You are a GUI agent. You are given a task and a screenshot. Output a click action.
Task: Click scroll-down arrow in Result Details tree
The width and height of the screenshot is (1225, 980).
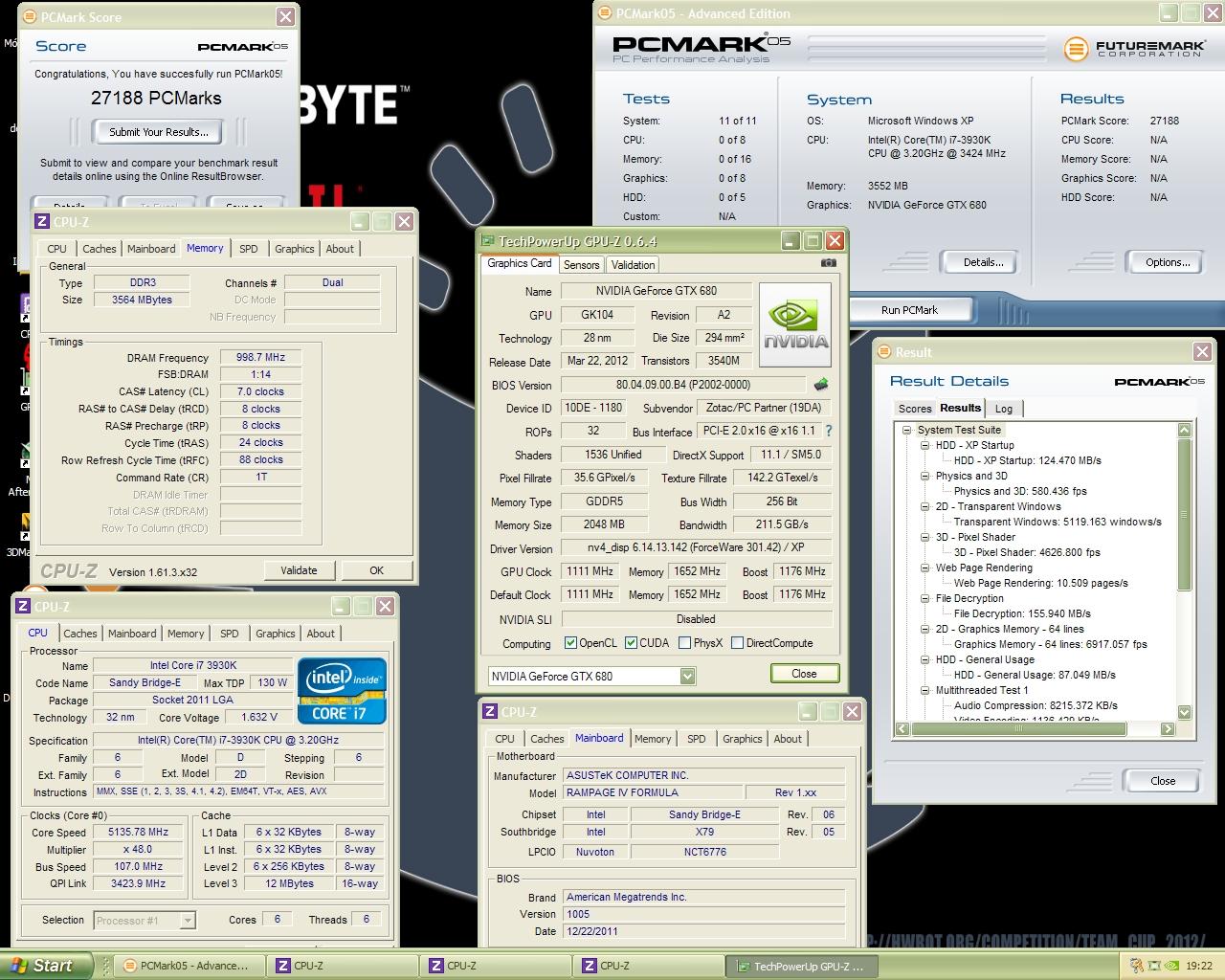click(1184, 712)
